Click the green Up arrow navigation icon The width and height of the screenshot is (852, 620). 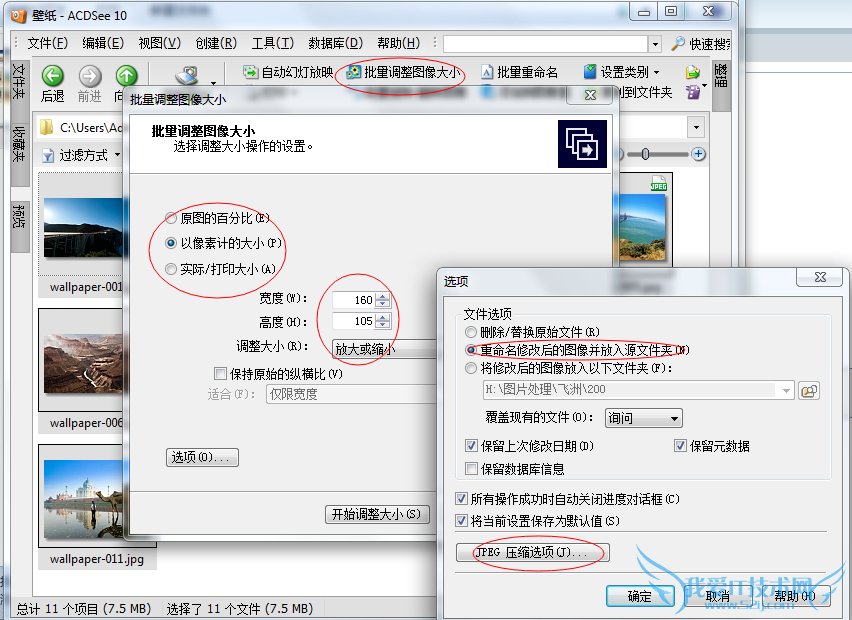pos(126,76)
